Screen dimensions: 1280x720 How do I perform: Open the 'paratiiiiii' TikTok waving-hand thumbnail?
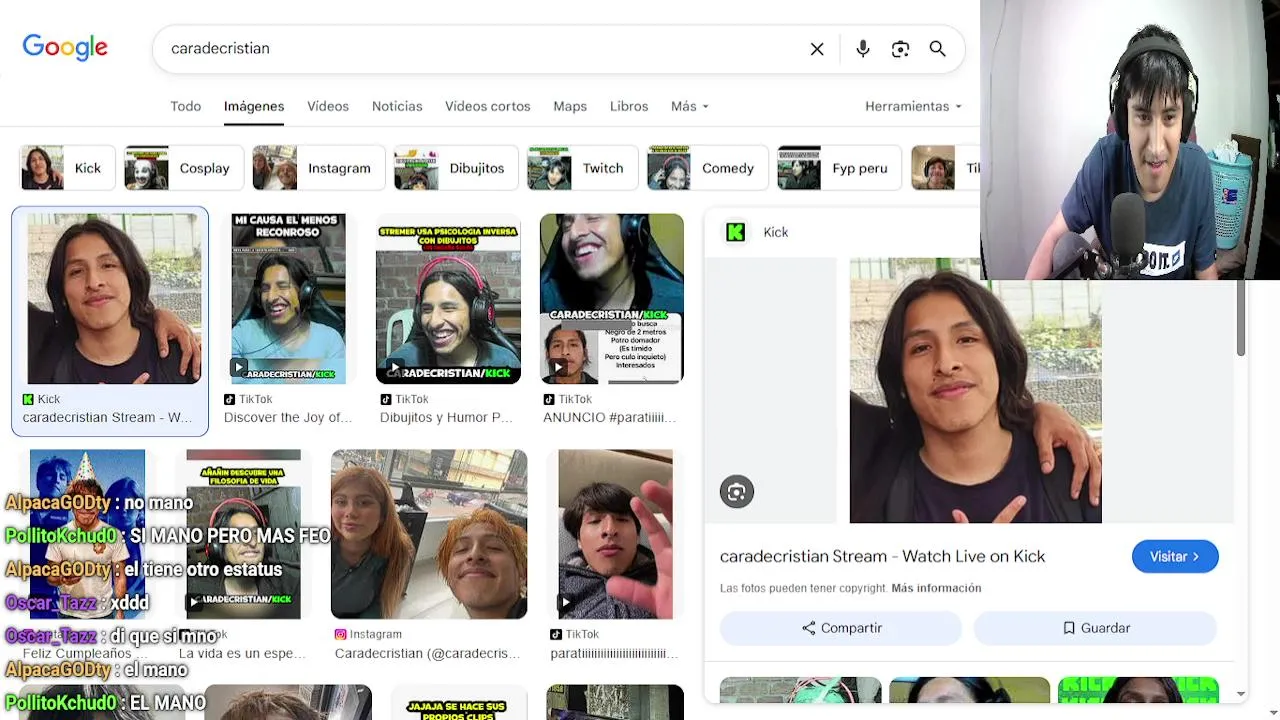[x=615, y=534]
